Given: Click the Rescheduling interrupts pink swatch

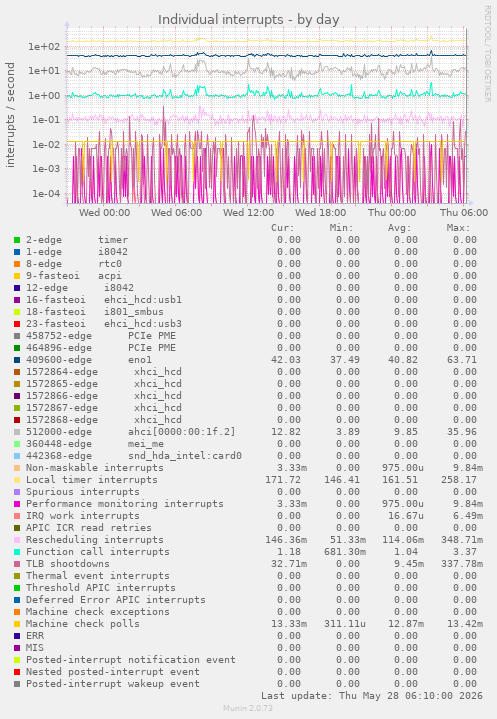Looking at the screenshot, I should (x=17, y=540).
